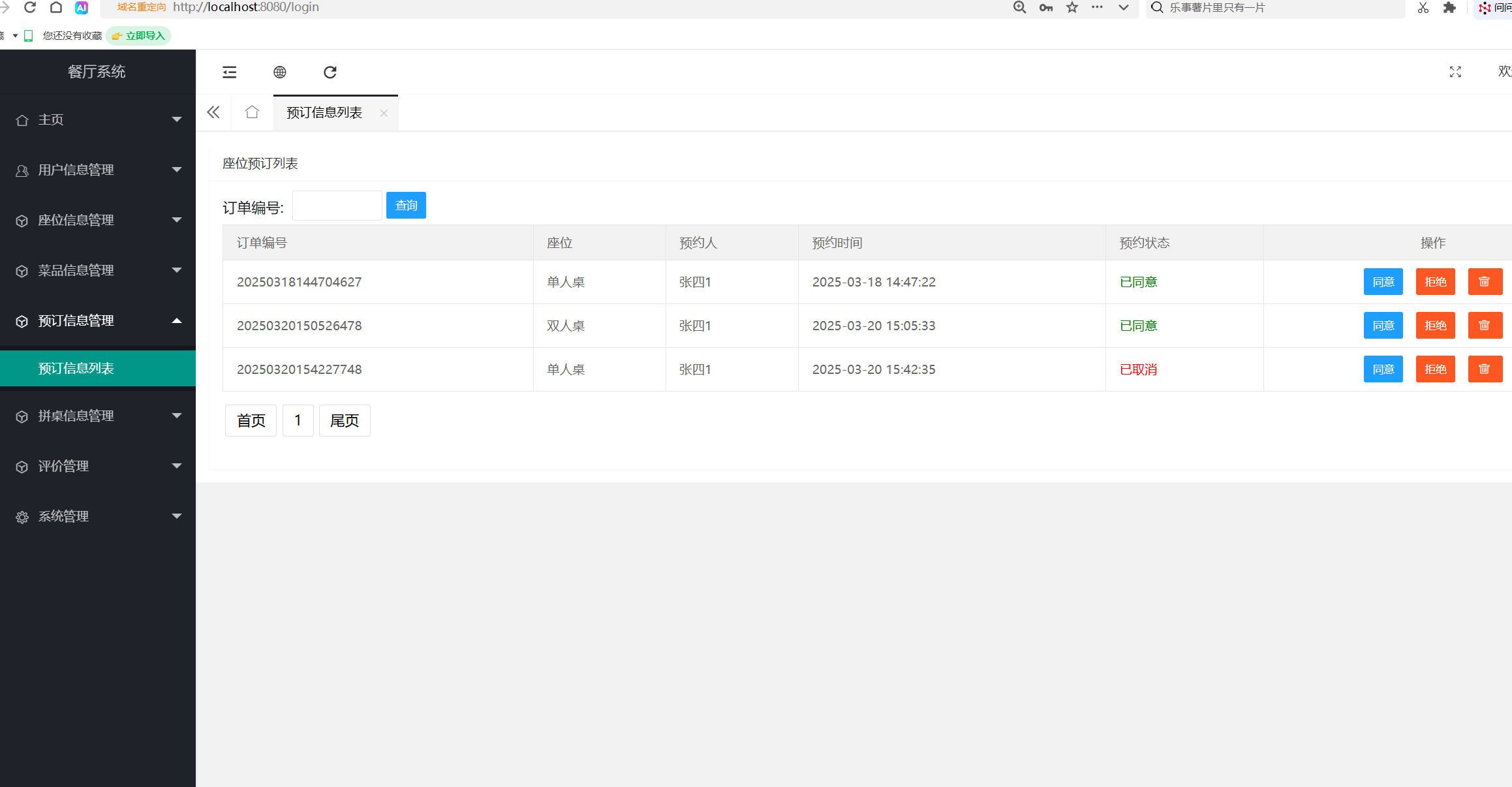1512x787 pixels.
Task: Close the 预订信息列表 tab
Action: coord(384,113)
